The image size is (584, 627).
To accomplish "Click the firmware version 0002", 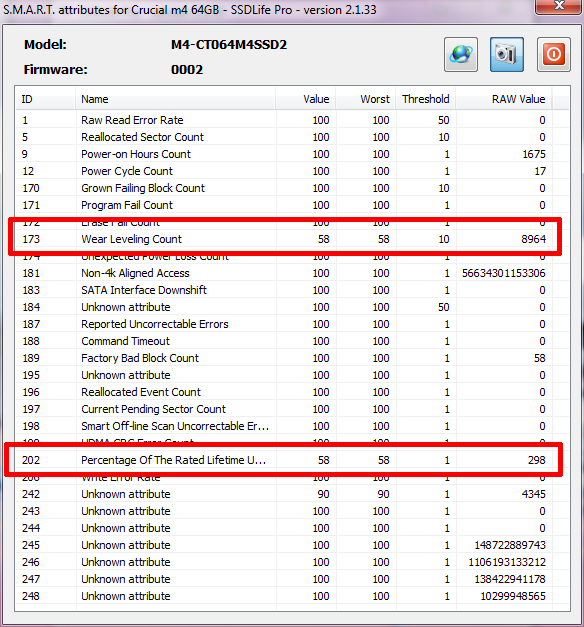I will [x=187, y=70].
